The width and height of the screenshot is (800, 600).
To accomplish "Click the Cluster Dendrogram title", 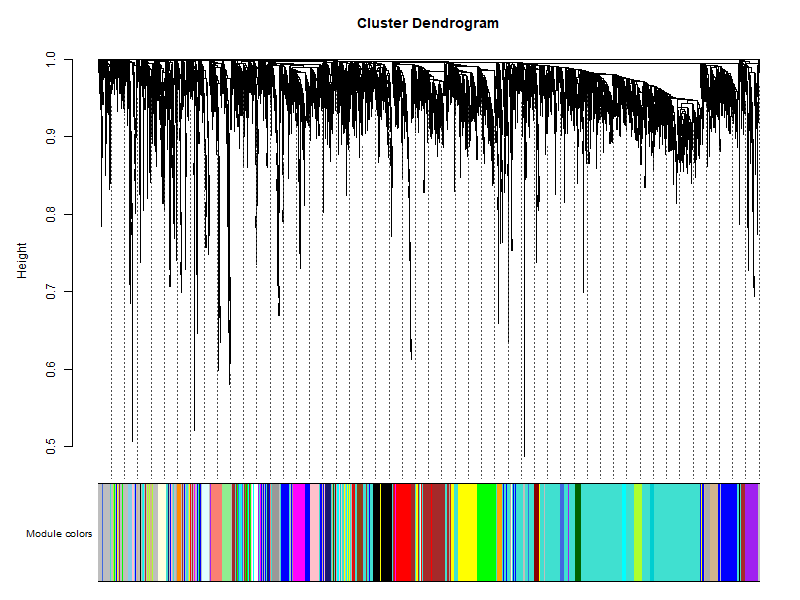I will pyautogui.click(x=427, y=23).
